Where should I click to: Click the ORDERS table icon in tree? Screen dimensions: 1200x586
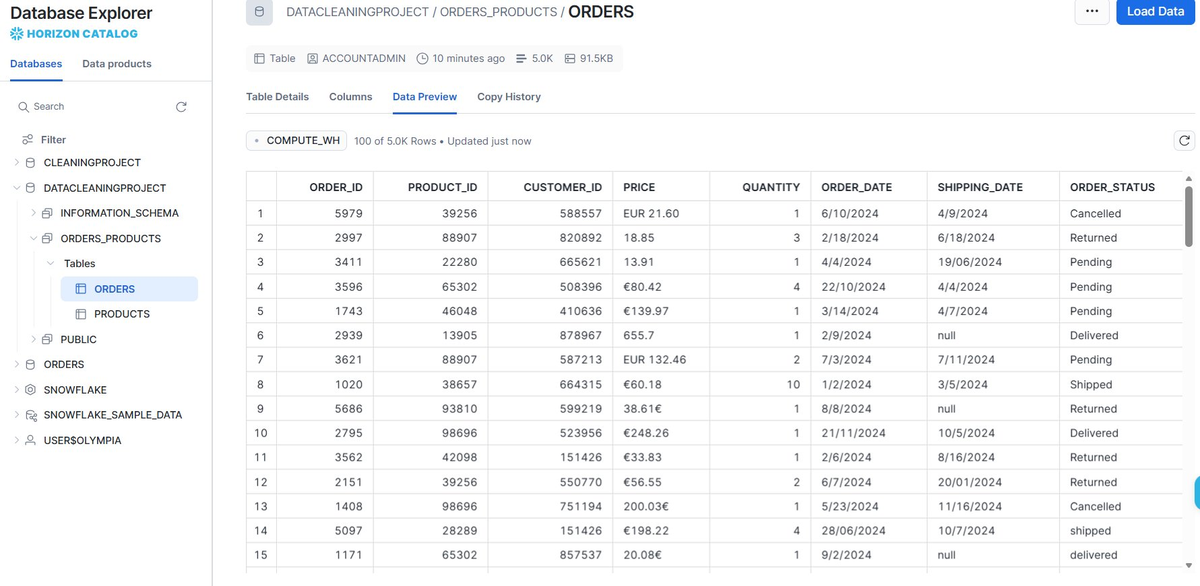(81, 289)
